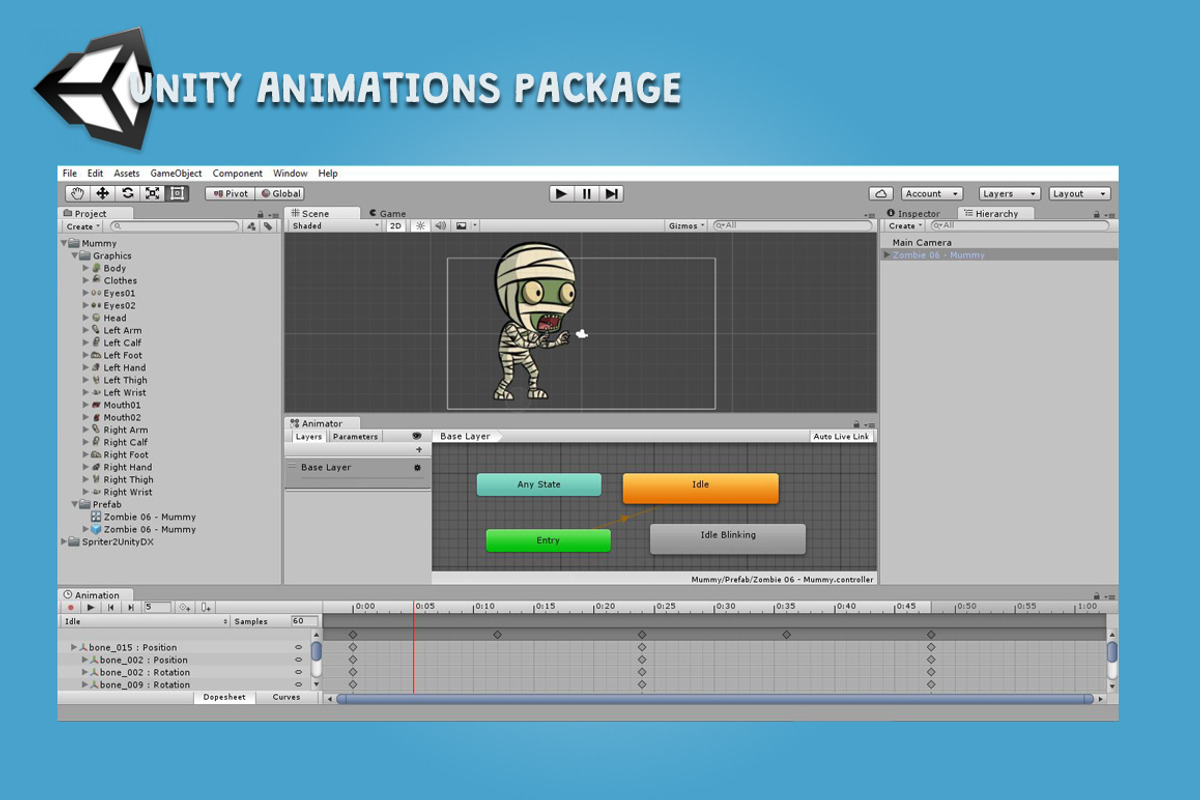This screenshot has height=800, width=1200.
Task: Expand Zombie 06 - Mummy in the Hierarchy
Action: (x=887, y=255)
